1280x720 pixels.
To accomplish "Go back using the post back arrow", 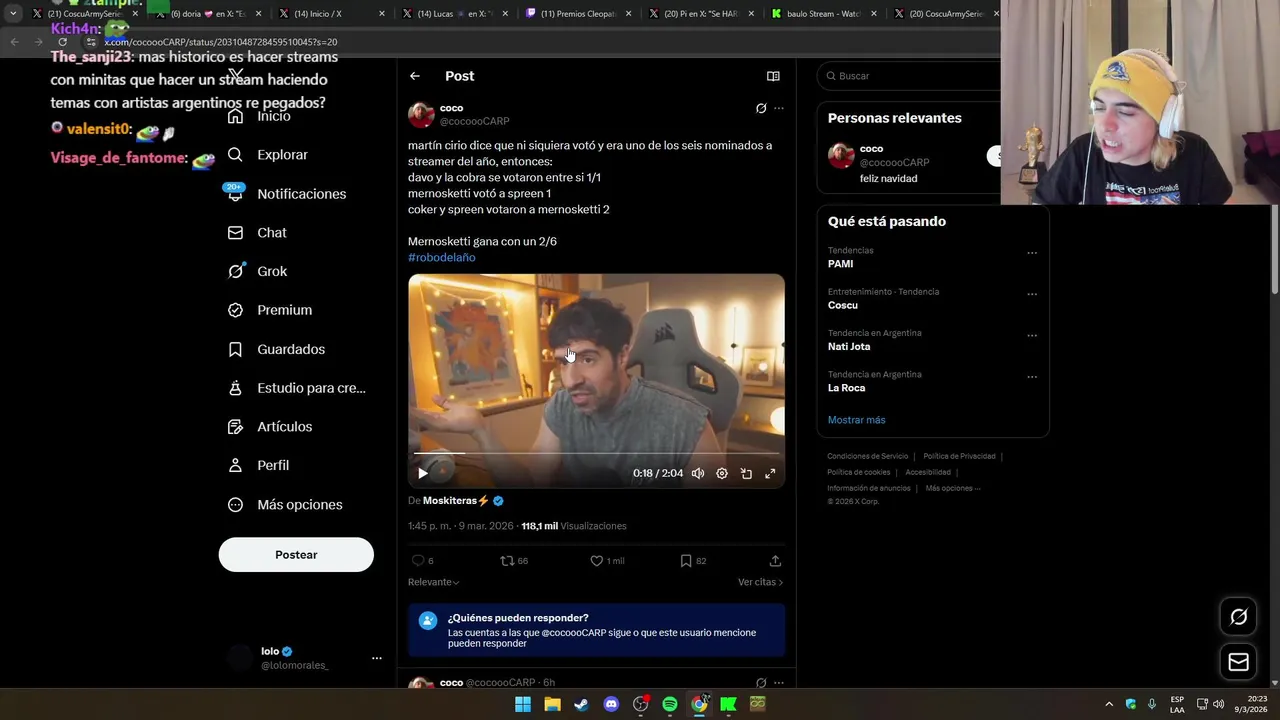I will coord(414,76).
